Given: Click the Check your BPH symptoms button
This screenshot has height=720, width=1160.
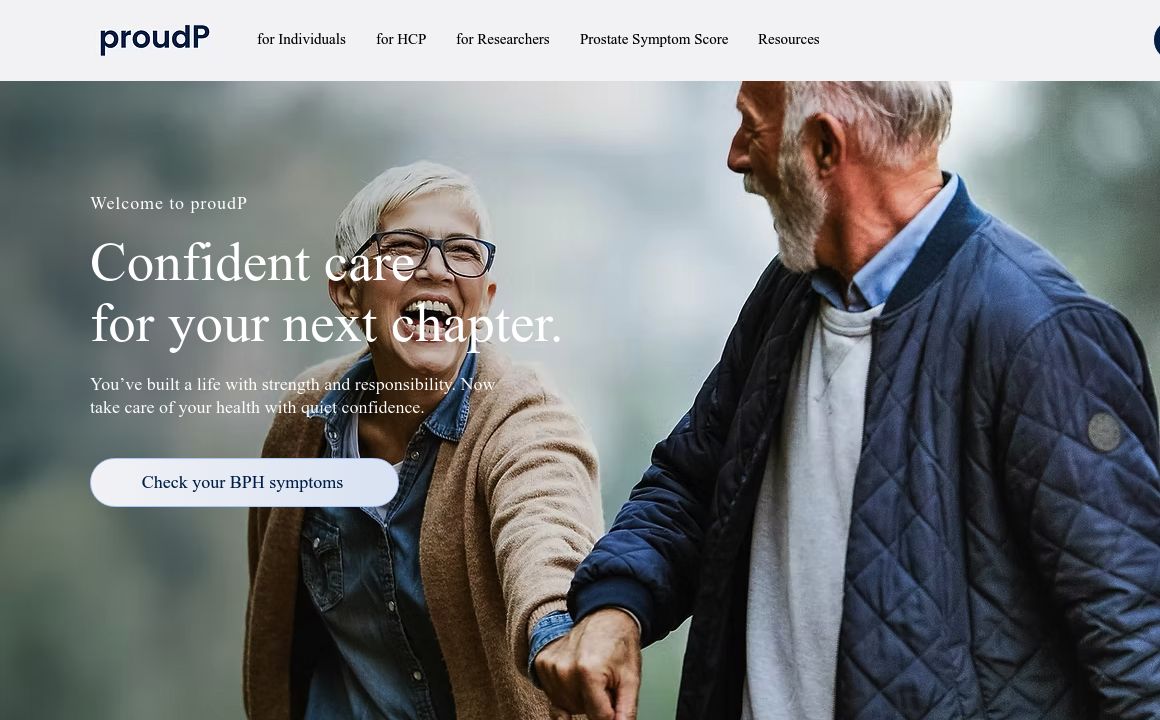Looking at the screenshot, I should (x=244, y=482).
